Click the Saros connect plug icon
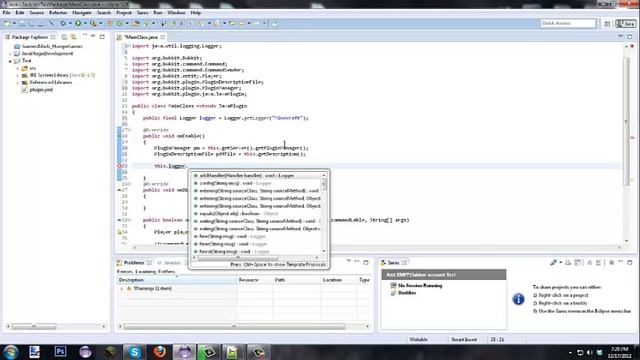Screen dimensions: 640x360 coord(553,262)
